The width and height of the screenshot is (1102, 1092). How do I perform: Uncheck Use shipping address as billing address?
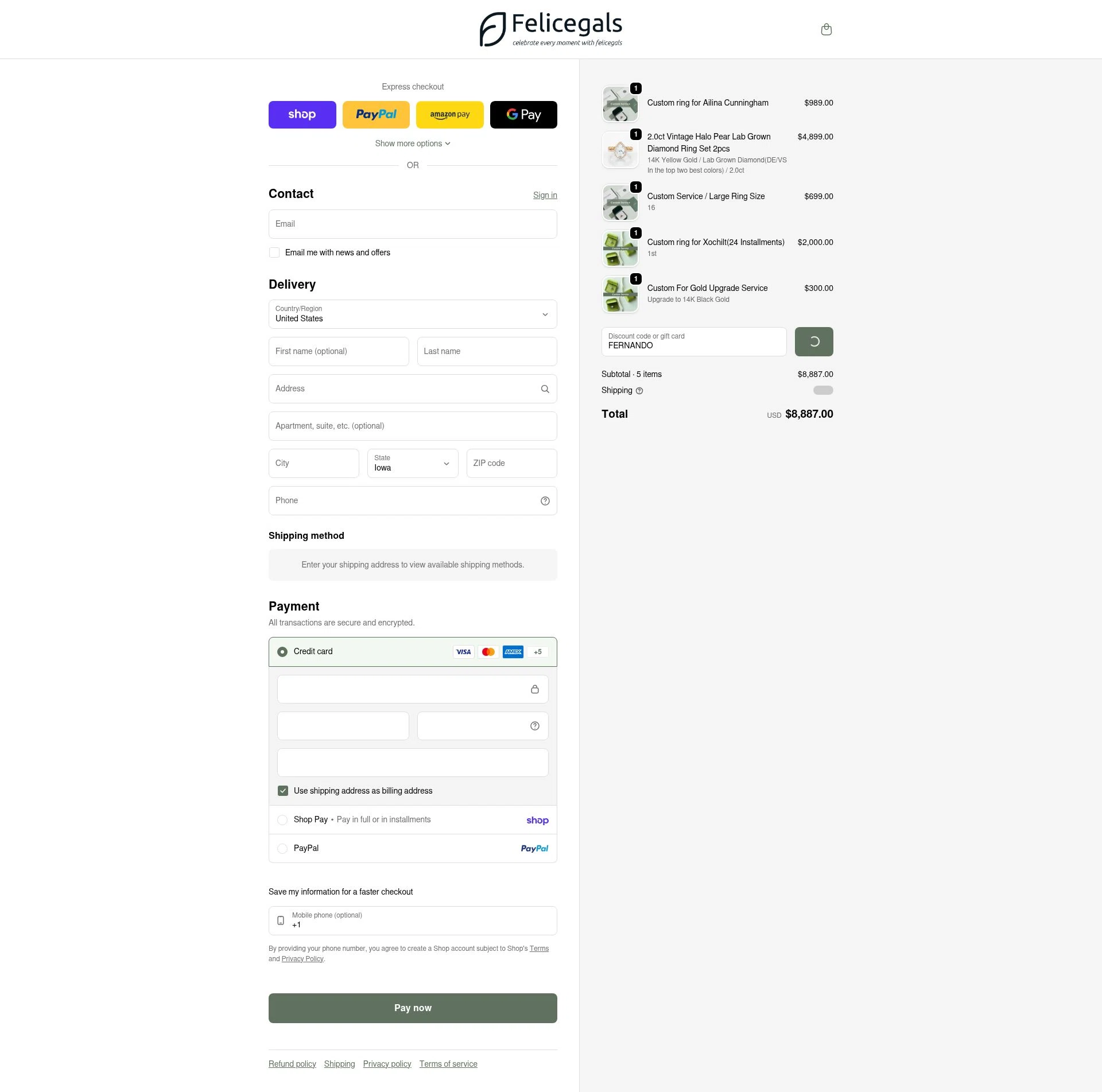[282, 791]
